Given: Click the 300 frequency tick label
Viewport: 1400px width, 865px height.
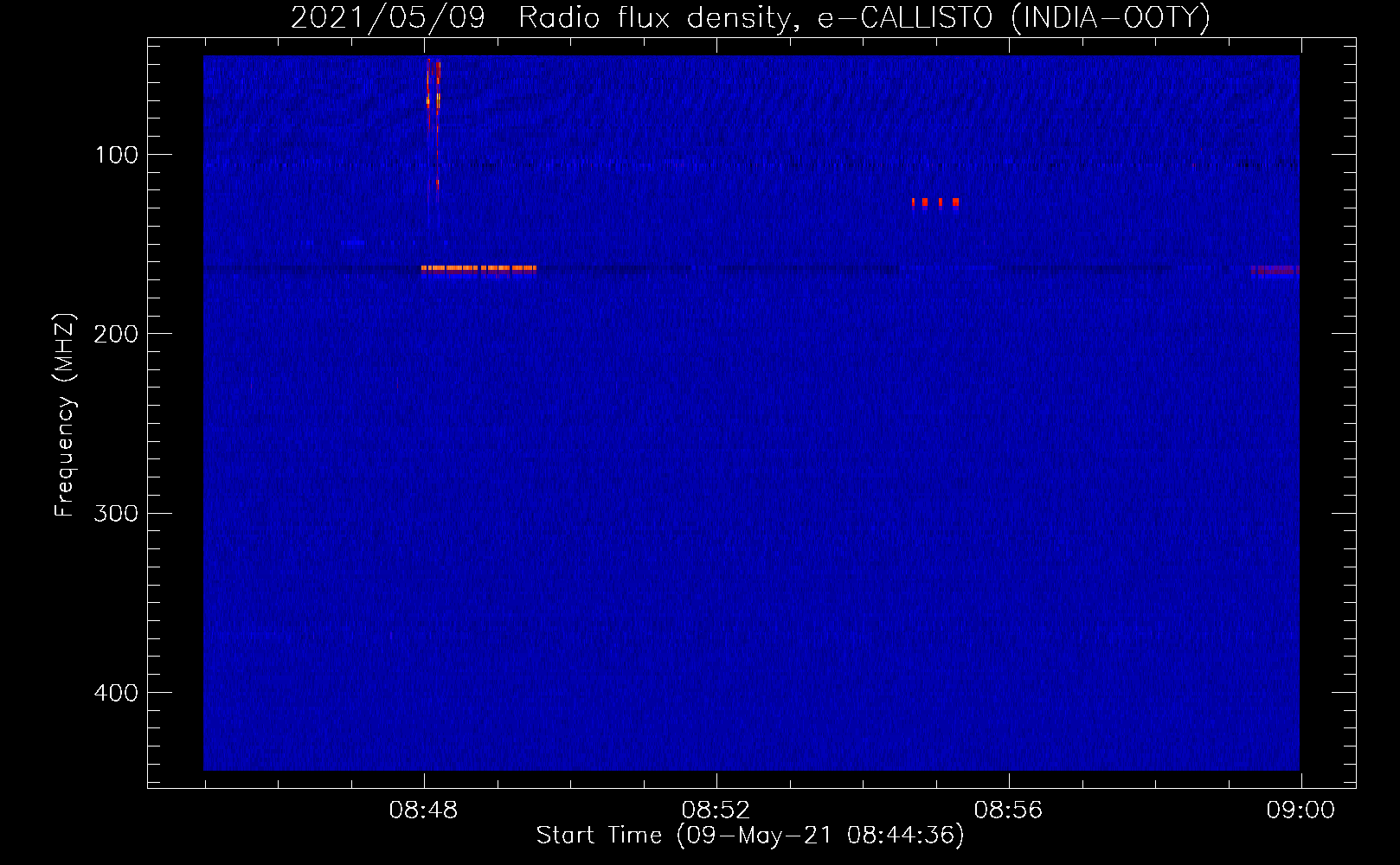Looking at the screenshot, I should pyautogui.click(x=116, y=513).
